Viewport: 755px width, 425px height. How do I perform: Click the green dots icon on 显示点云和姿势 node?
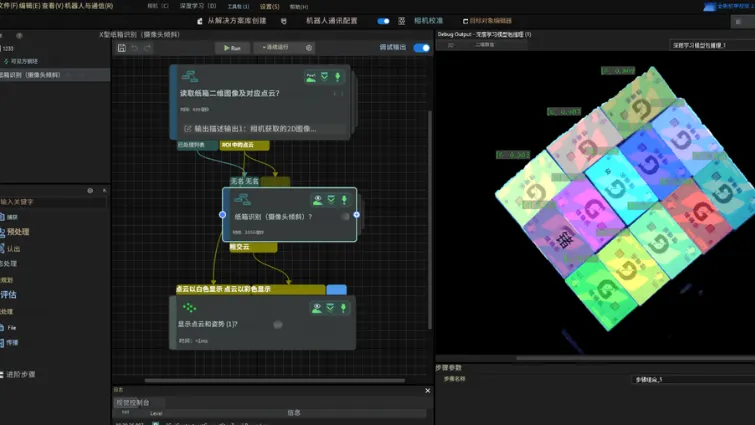click(190, 307)
